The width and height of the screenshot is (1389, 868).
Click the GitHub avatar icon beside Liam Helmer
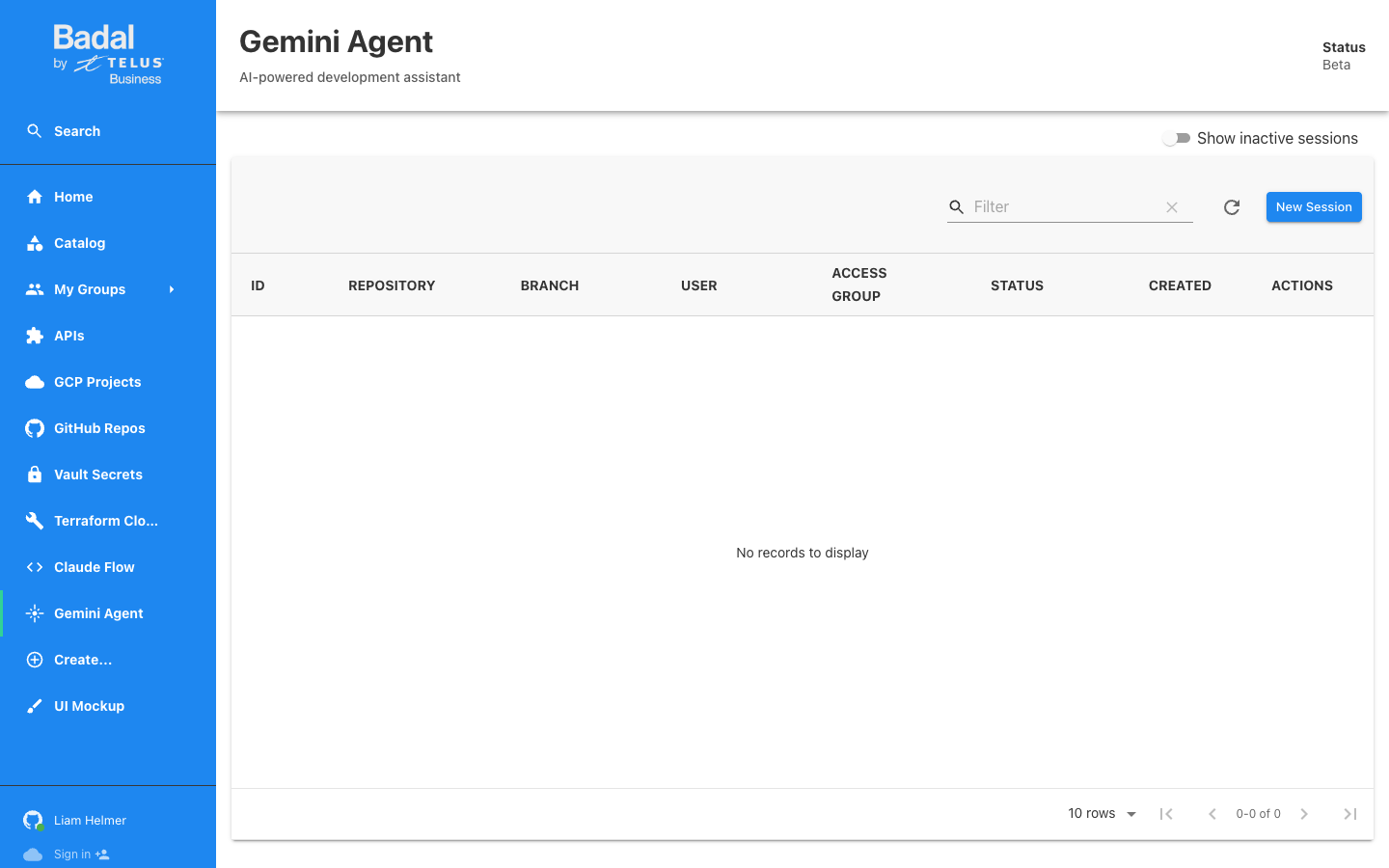tap(33, 820)
